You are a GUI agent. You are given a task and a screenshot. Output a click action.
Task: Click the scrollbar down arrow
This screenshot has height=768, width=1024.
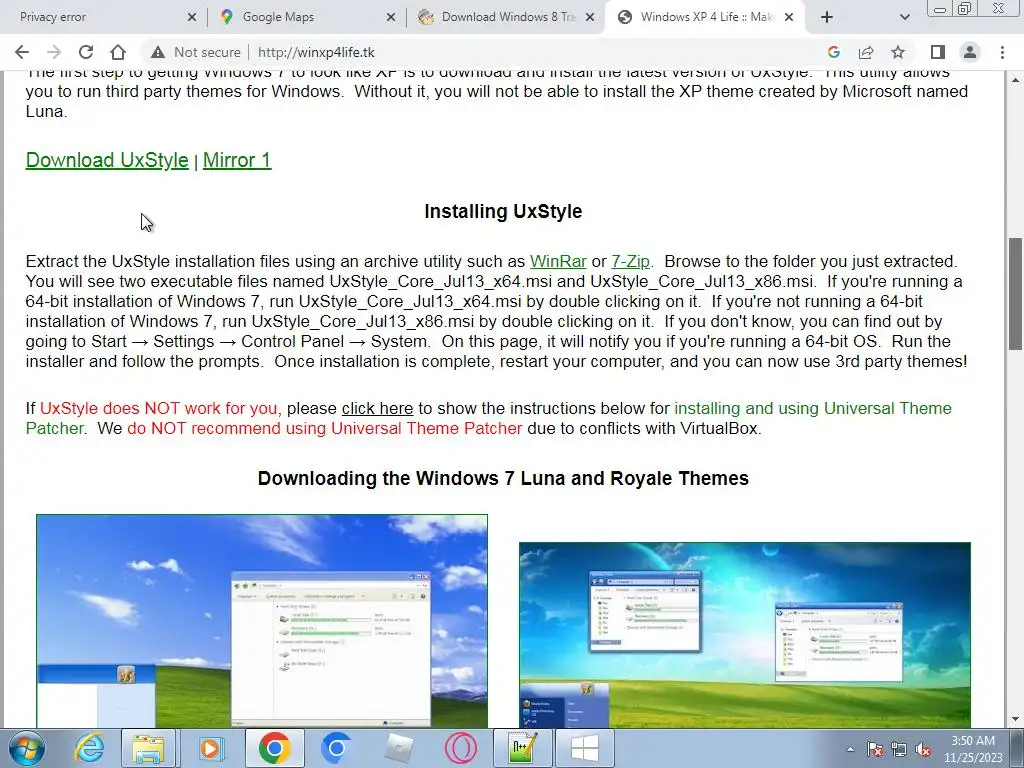pos(1015,720)
